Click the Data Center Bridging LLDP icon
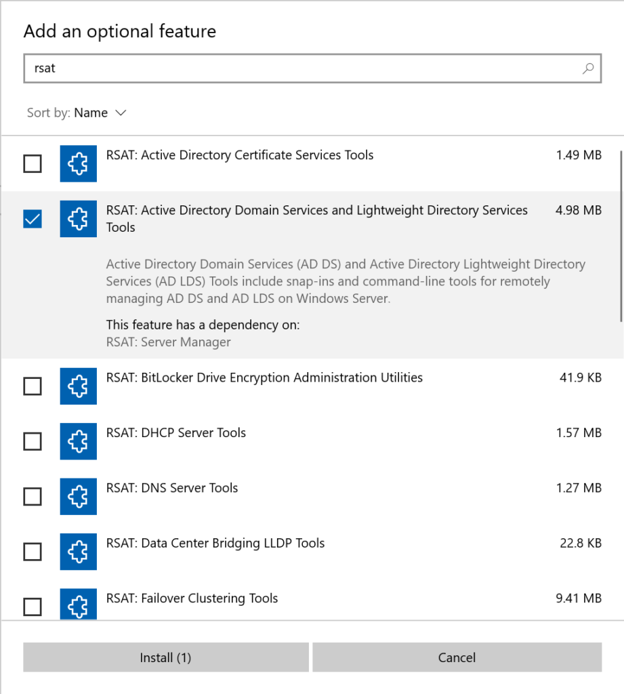The image size is (624, 694). coord(78,551)
